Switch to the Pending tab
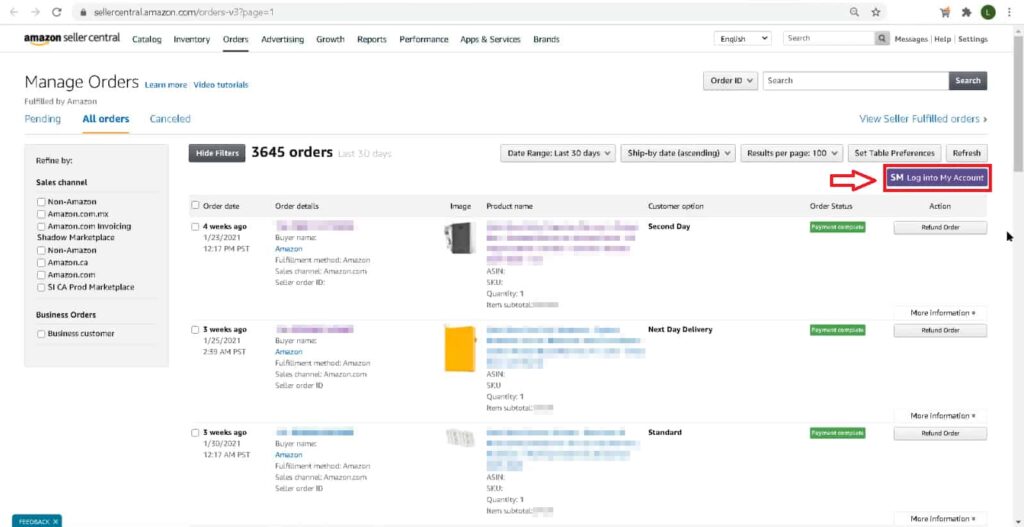This screenshot has width=1024, height=527. (x=42, y=119)
